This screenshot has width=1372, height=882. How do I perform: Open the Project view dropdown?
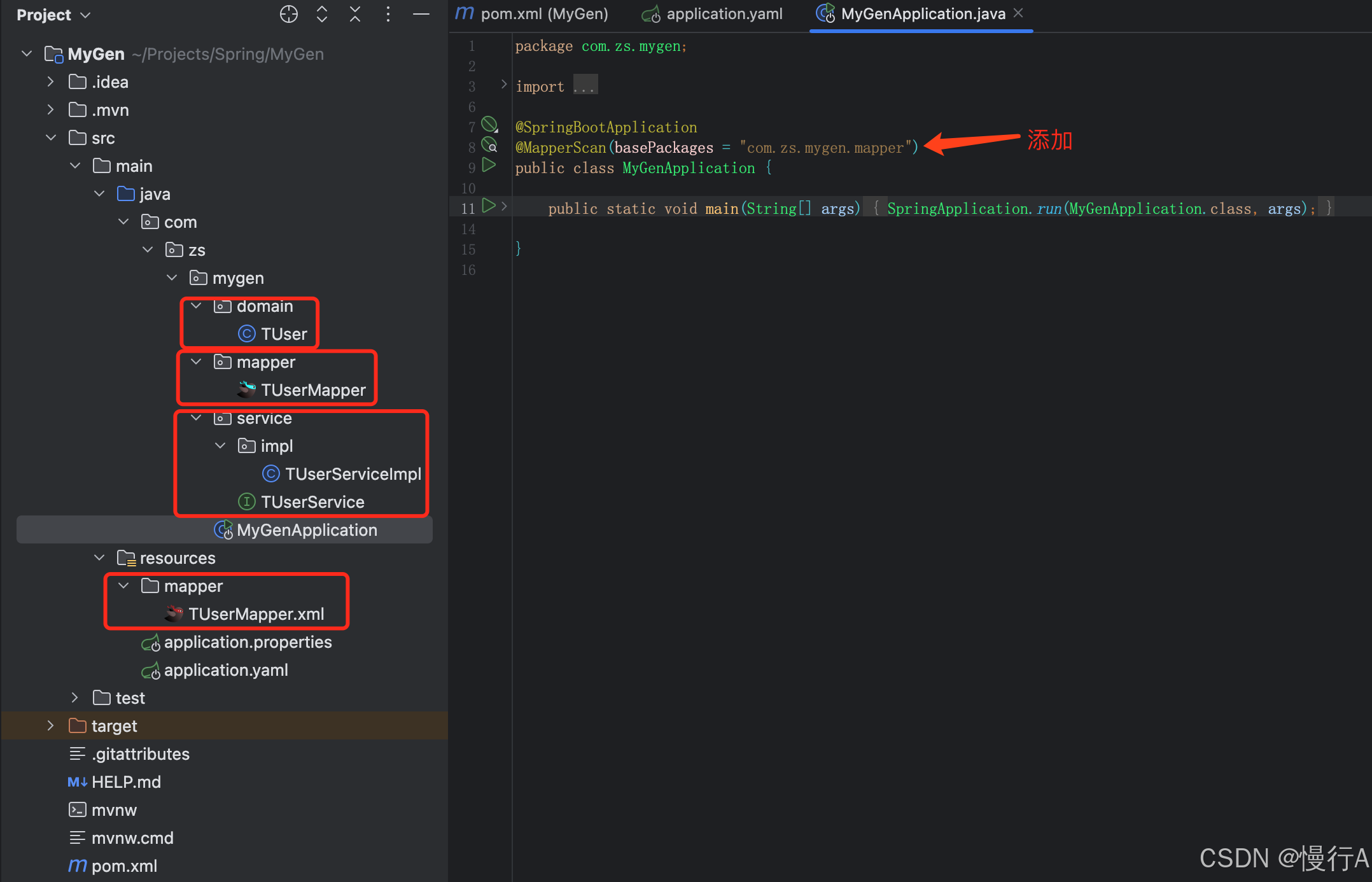point(54,15)
